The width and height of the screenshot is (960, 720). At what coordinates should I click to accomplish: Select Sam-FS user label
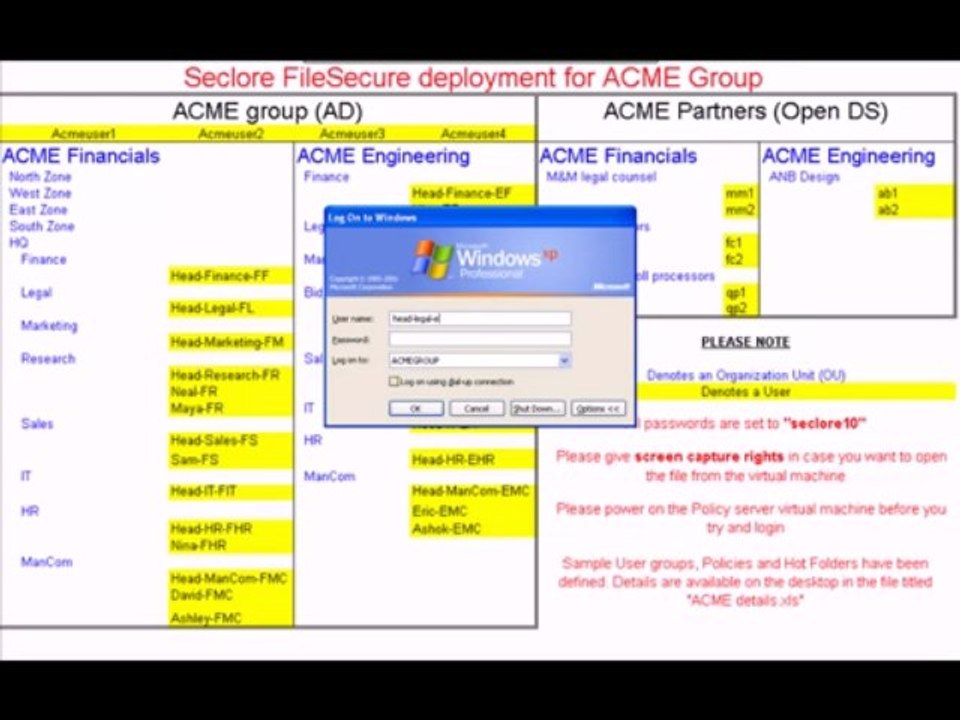click(194, 459)
